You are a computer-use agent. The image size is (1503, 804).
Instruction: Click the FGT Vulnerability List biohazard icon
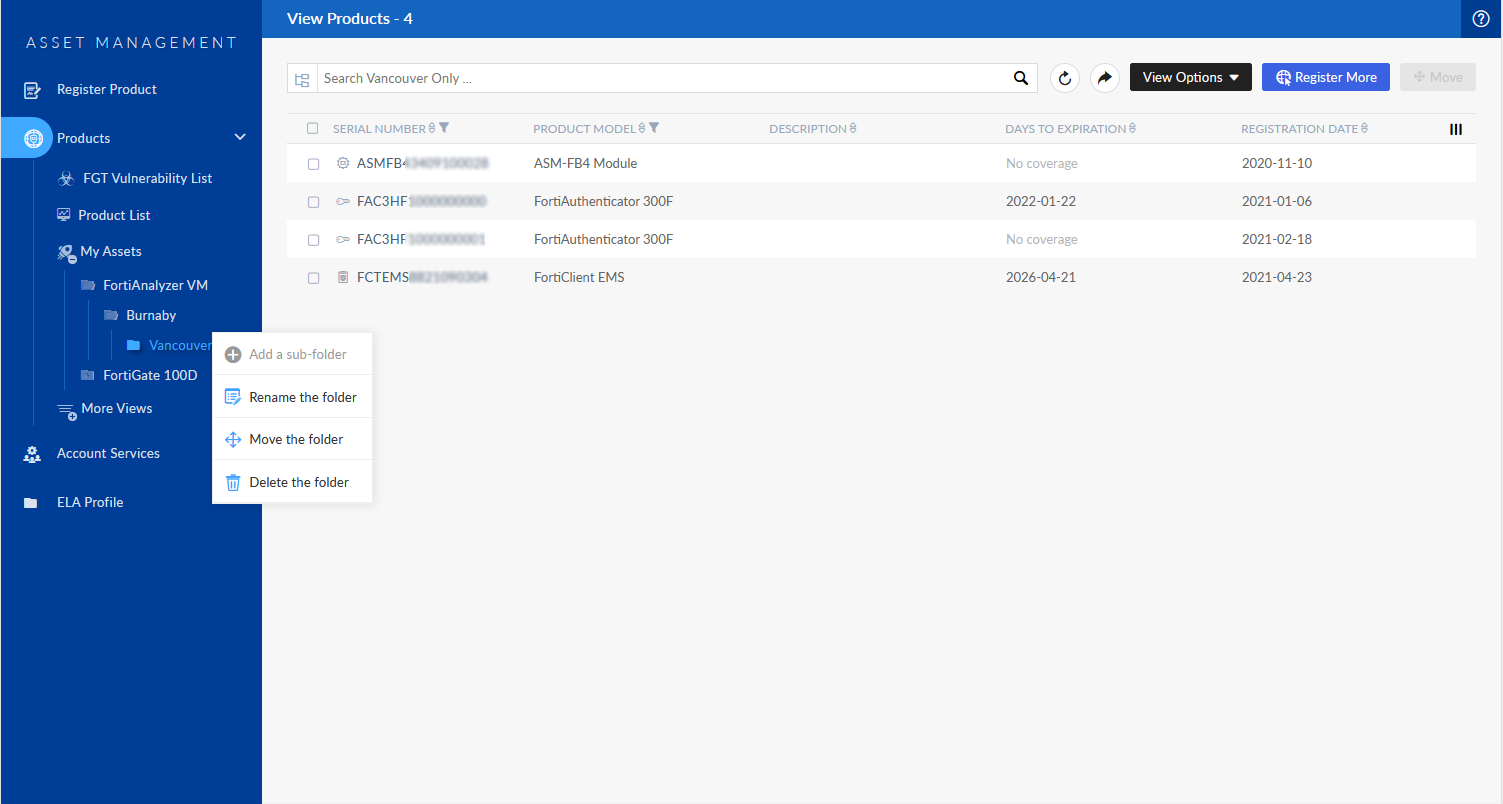(x=65, y=179)
